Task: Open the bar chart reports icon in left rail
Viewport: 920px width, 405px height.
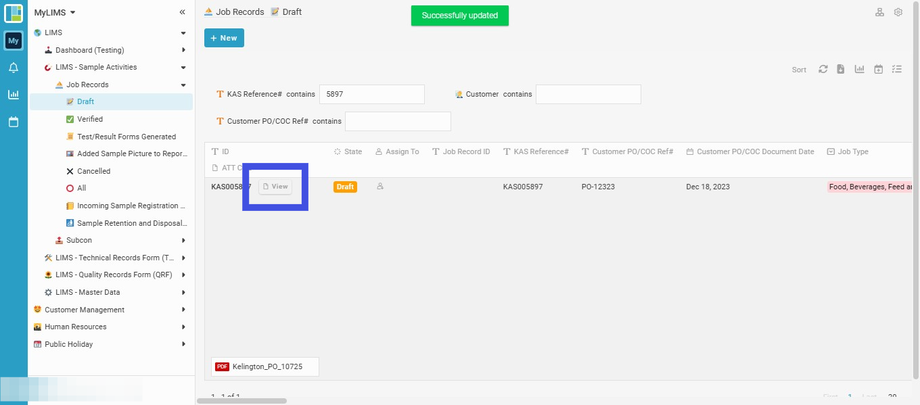Action: pos(13,94)
